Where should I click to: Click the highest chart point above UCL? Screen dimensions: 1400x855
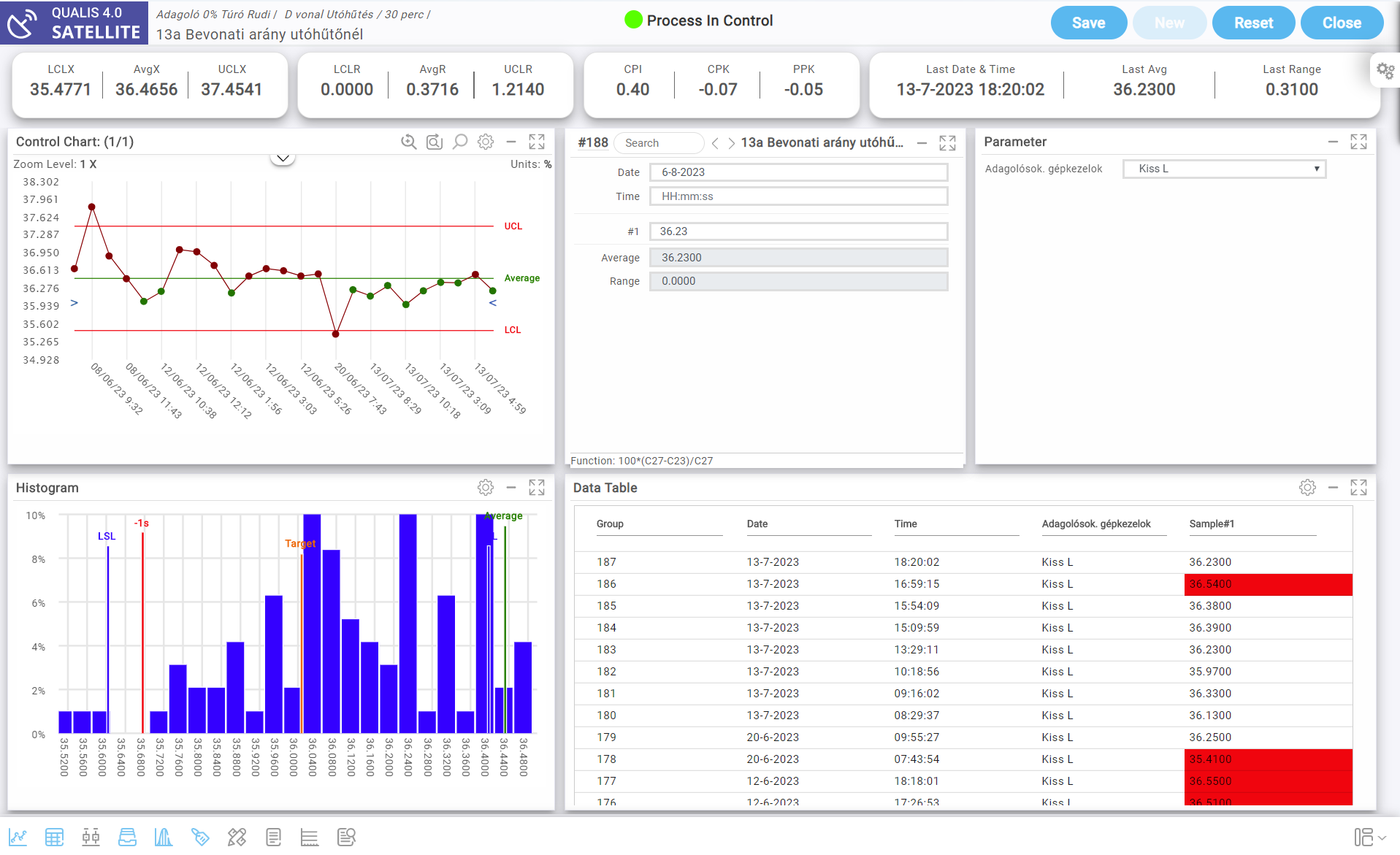92,207
